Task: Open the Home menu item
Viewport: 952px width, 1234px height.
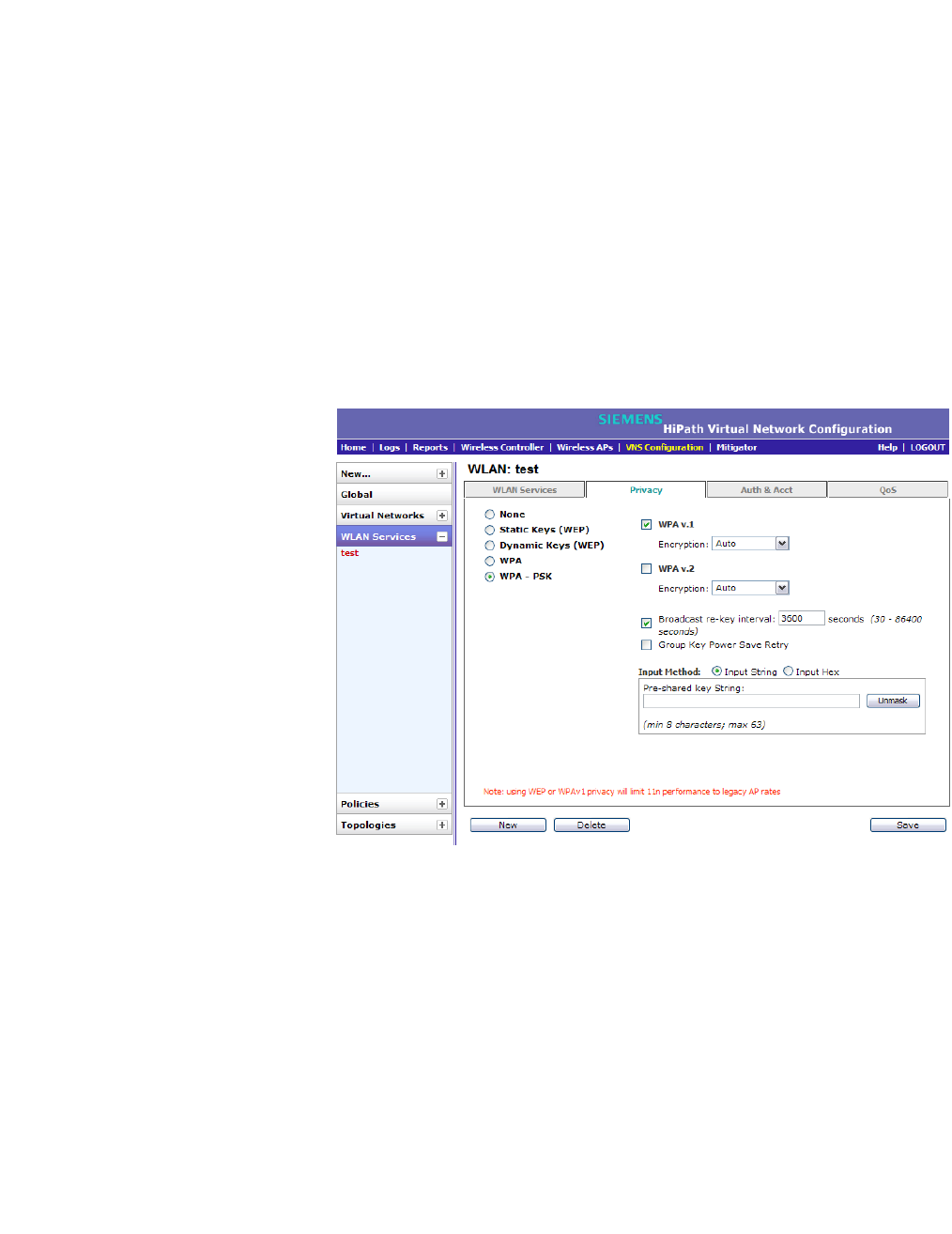Action: (353, 448)
